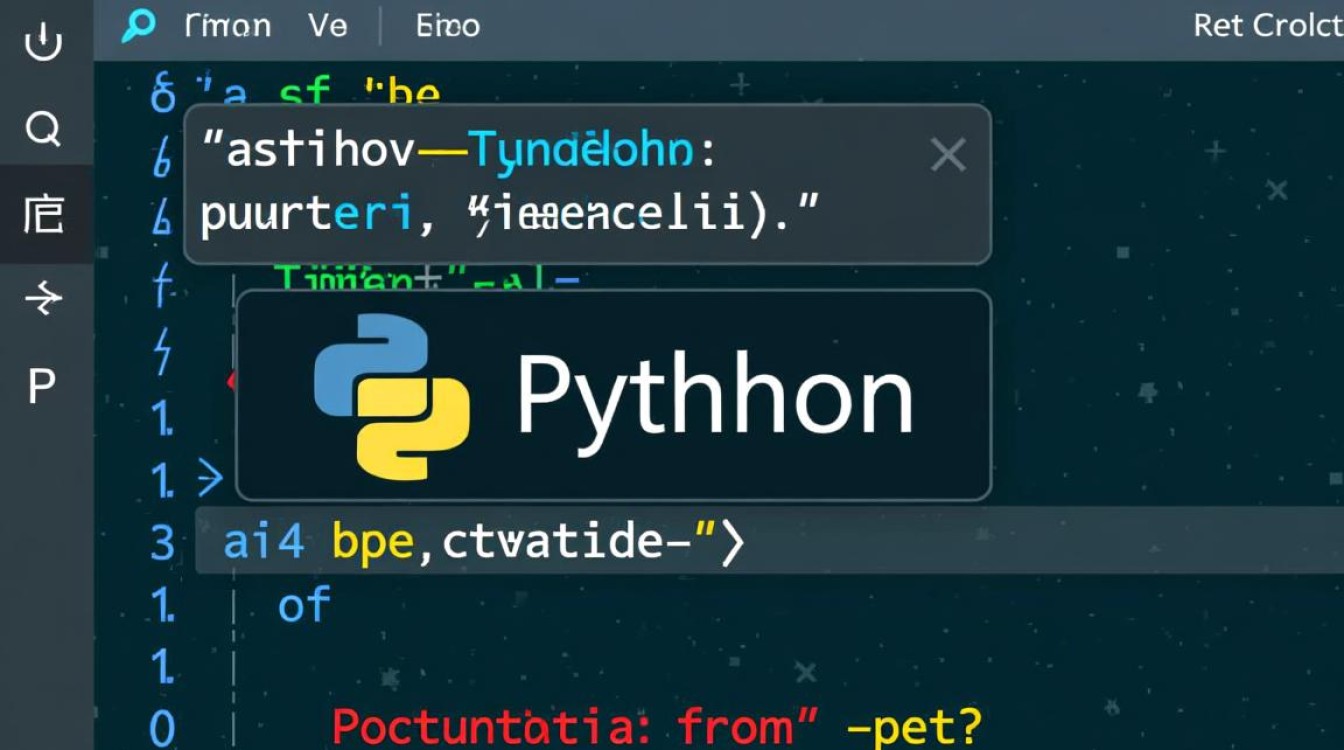Click fold arrow beside Python popup
The height and width of the screenshot is (750, 1344).
(x=210, y=478)
